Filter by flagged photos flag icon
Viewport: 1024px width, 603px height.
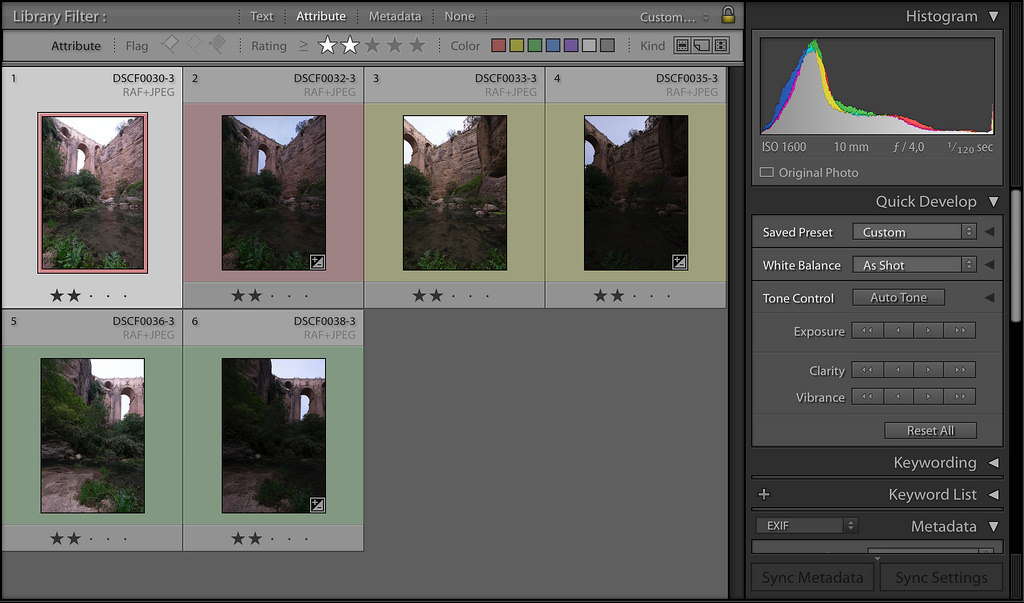(x=171, y=45)
